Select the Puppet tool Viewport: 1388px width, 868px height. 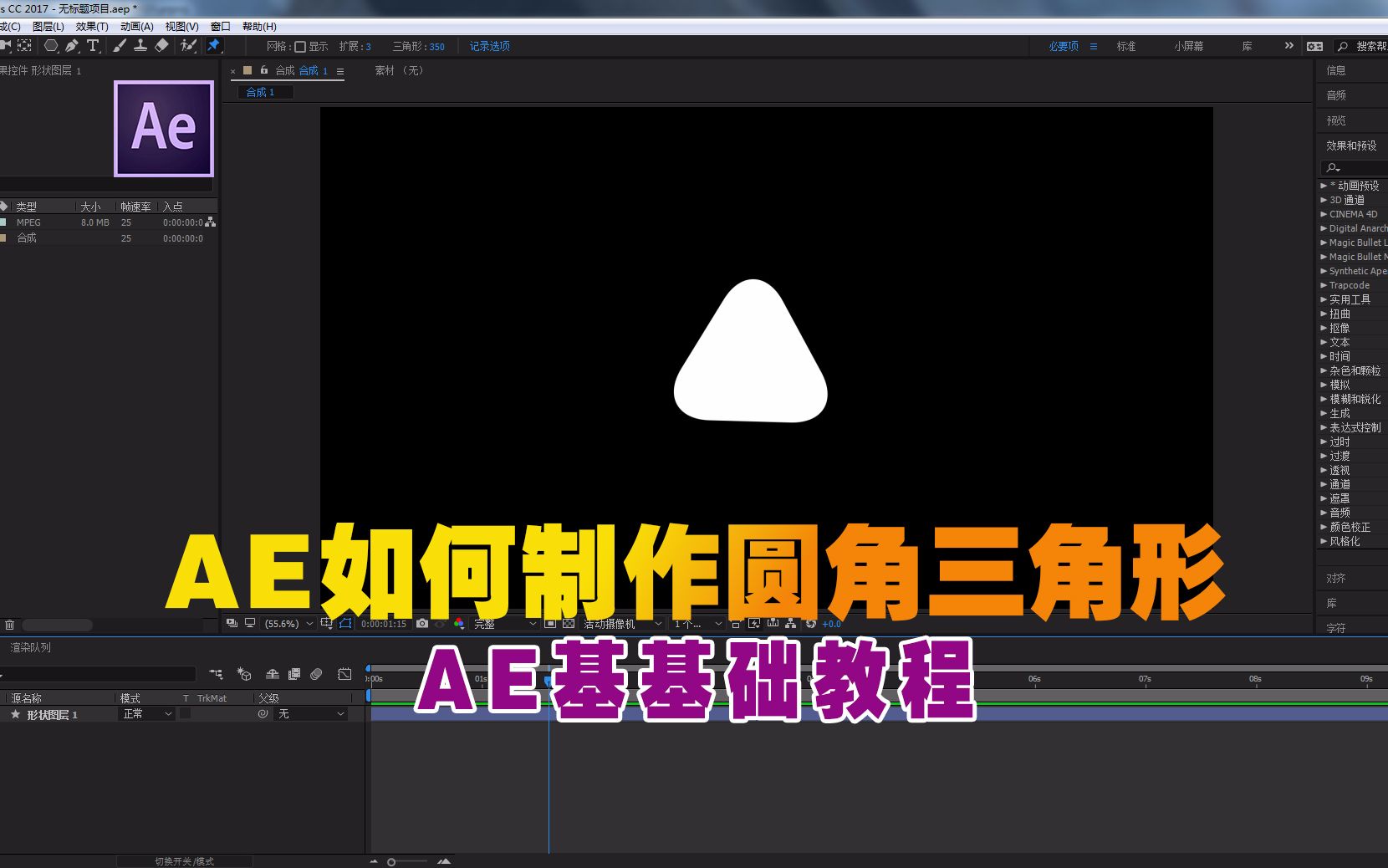click(187, 46)
